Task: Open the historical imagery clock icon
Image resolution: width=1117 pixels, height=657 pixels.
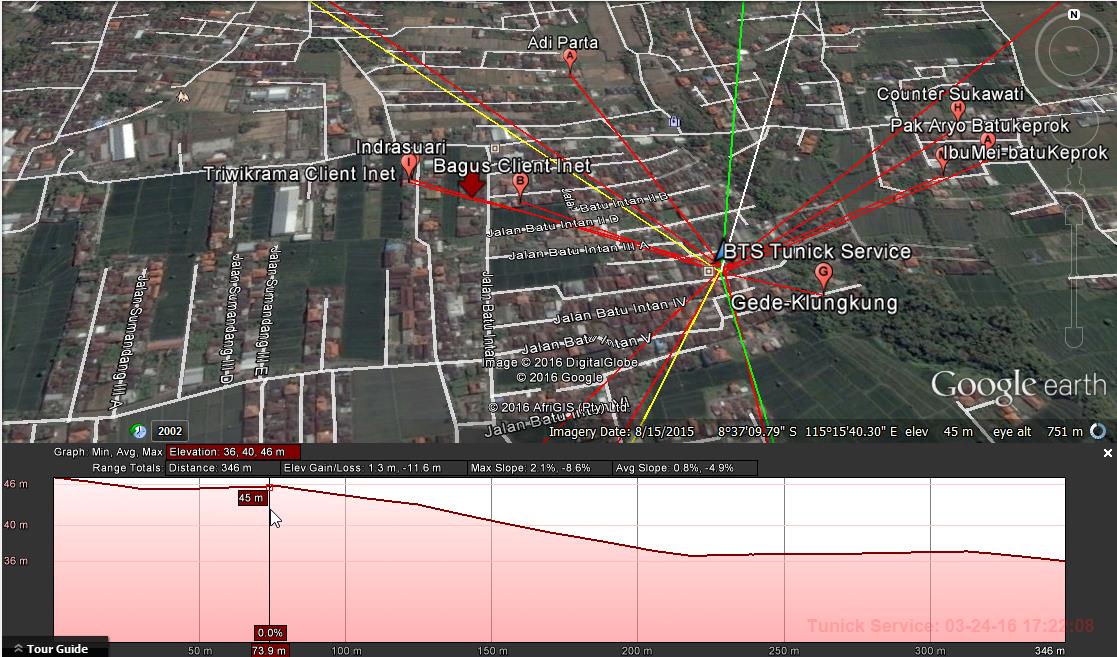Action: coord(138,431)
